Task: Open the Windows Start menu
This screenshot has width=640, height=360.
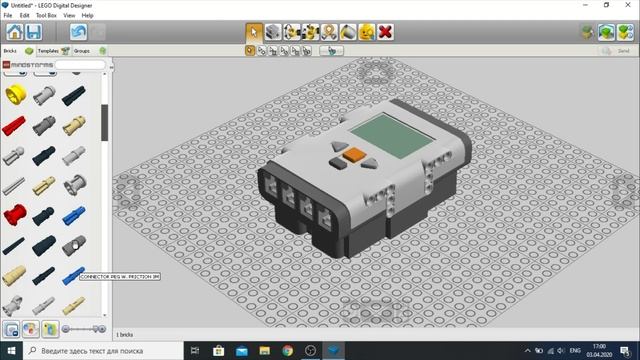Action: 11,351
